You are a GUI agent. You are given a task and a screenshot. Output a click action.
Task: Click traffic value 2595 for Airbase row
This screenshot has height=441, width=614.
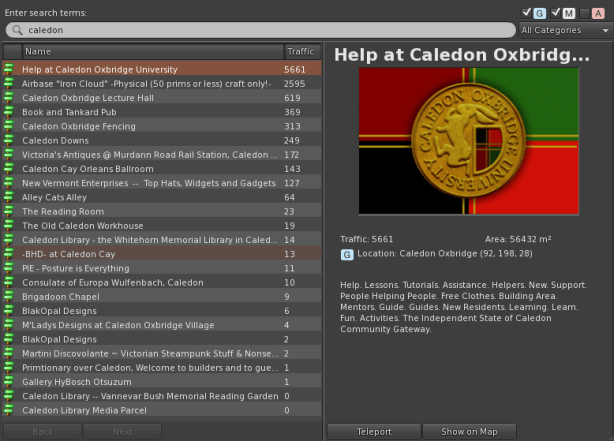294,84
